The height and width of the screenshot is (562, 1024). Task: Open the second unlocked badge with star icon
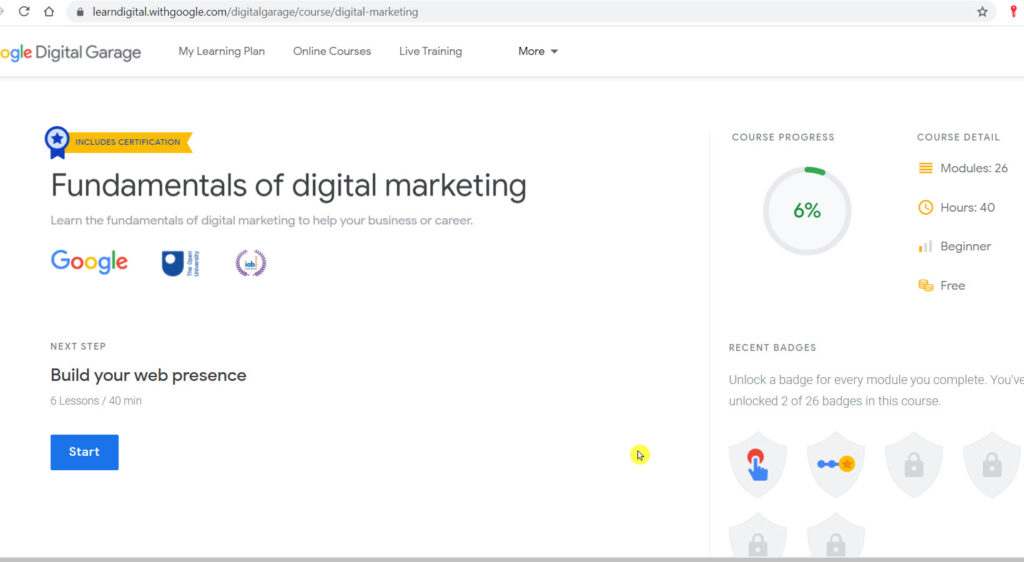coord(835,464)
